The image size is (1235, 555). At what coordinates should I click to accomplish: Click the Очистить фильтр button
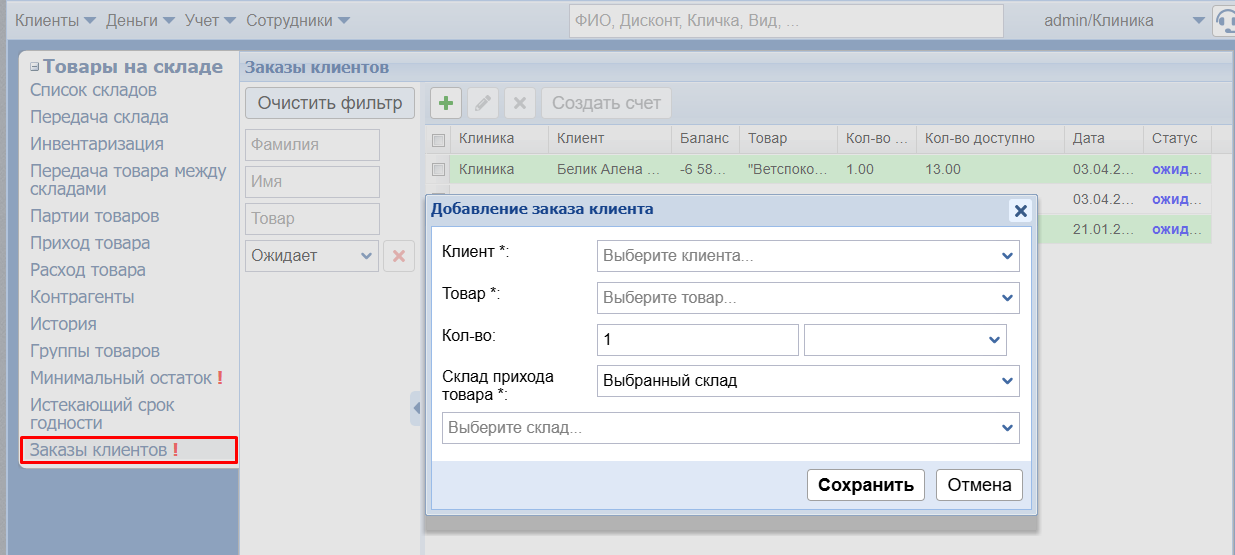tap(330, 102)
